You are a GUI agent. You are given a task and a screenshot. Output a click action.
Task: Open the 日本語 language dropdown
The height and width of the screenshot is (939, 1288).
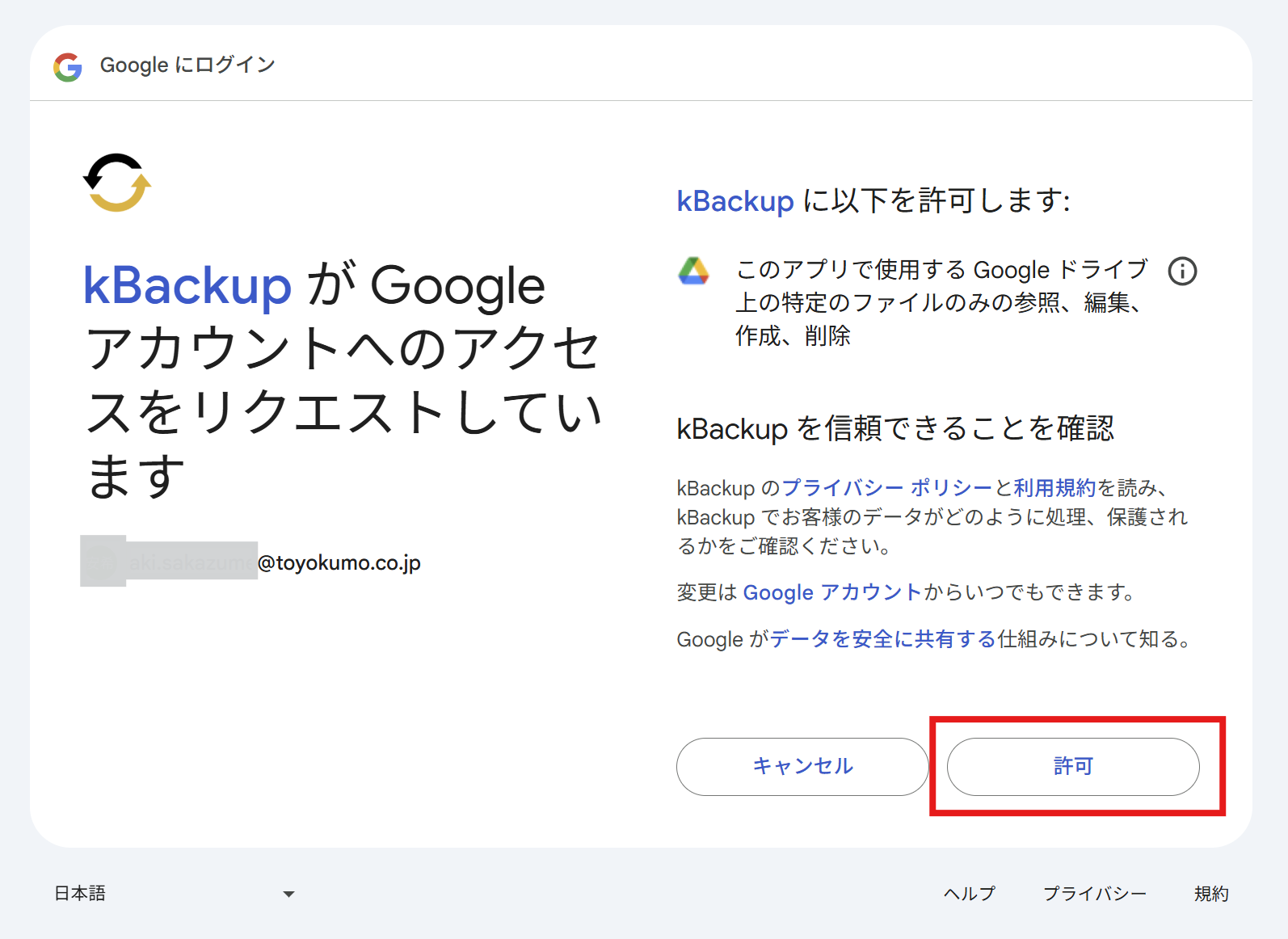(174, 894)
